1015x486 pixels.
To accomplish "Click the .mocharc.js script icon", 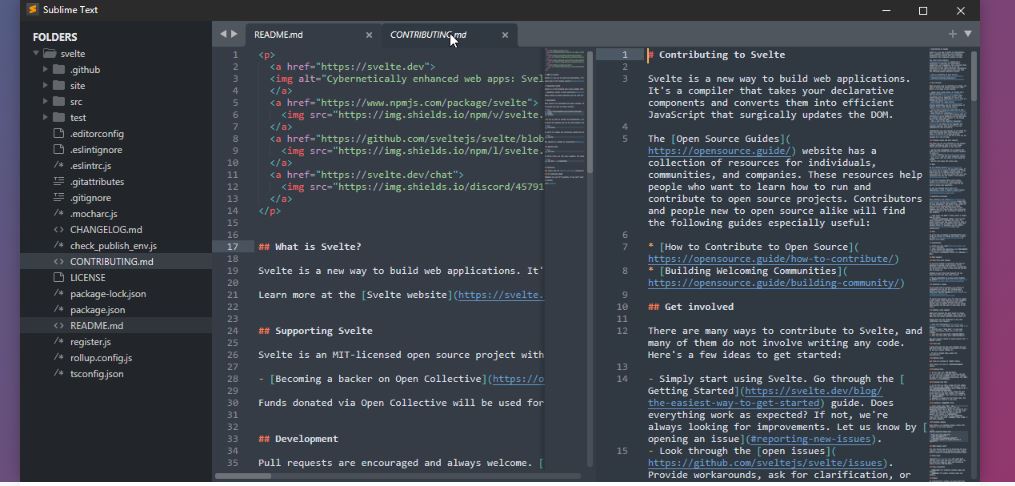I will (59, 214).
